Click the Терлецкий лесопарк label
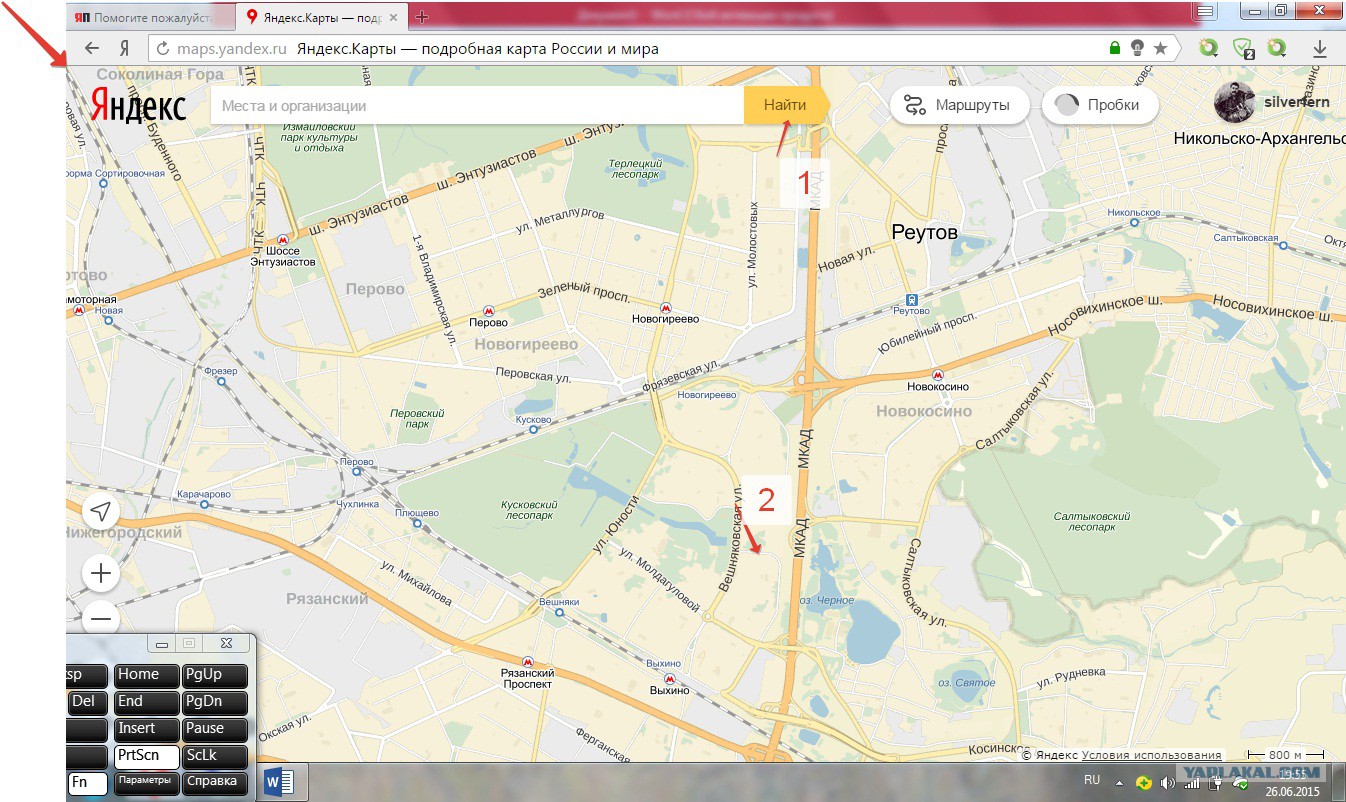This screenshot has width=1346, height=802. pyautogui.click(x=635, y=168)
